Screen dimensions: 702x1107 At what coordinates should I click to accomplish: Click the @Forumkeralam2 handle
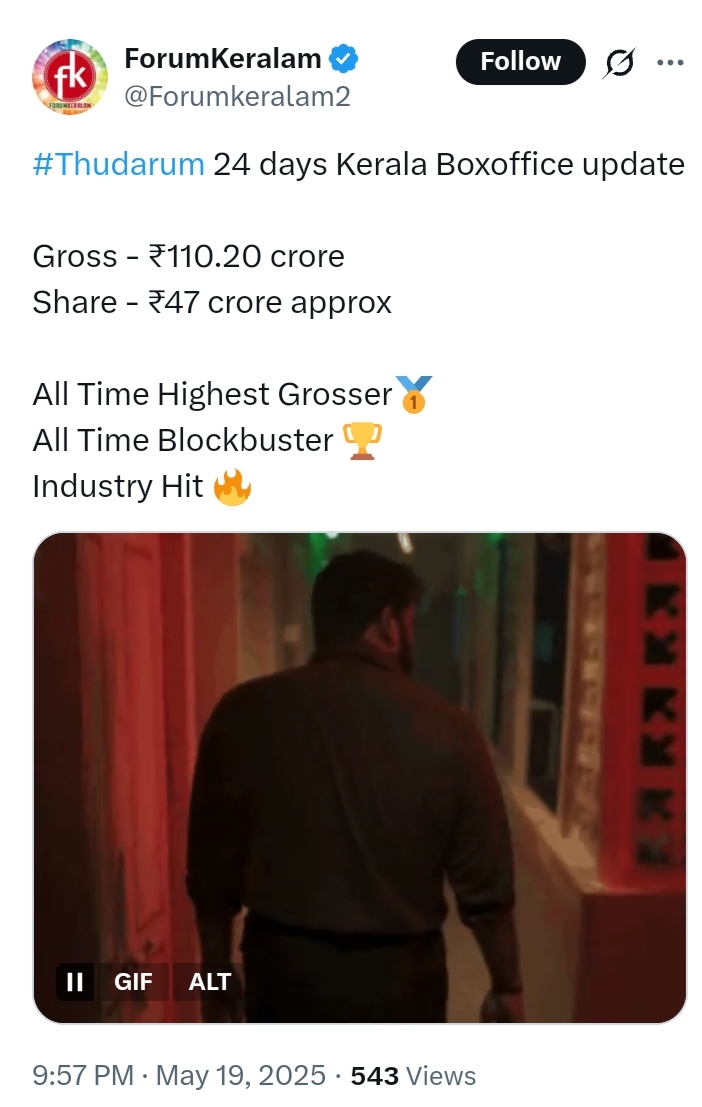(237, 96)
